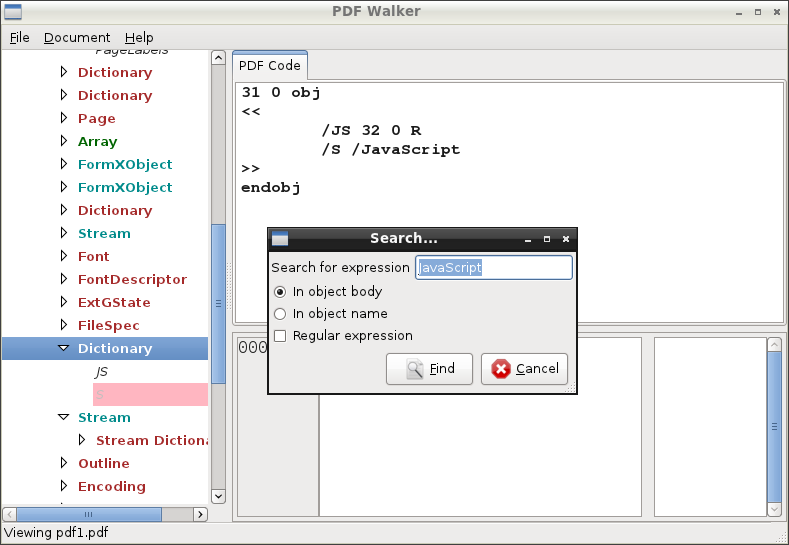Click the Search dialog title bar icon
789x545 pixels.
pos(280,239)
